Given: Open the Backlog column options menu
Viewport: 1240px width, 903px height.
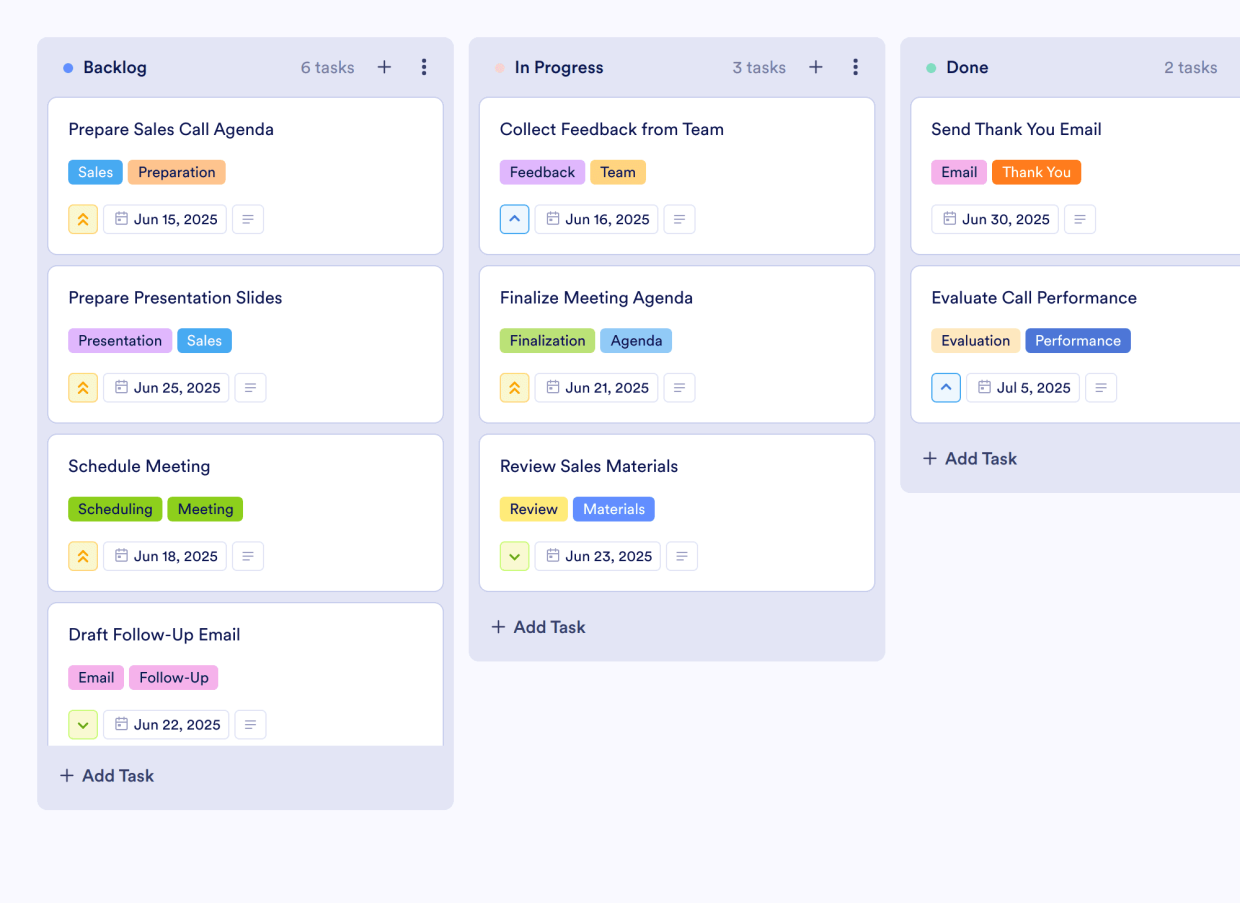Looking at the screenshot, I should coord(424,67).
